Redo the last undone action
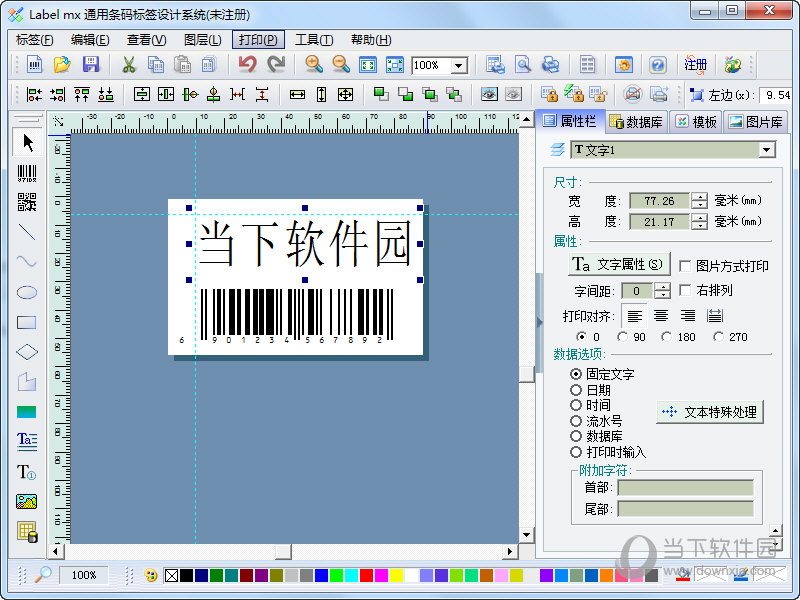 (x=277, y=64)
